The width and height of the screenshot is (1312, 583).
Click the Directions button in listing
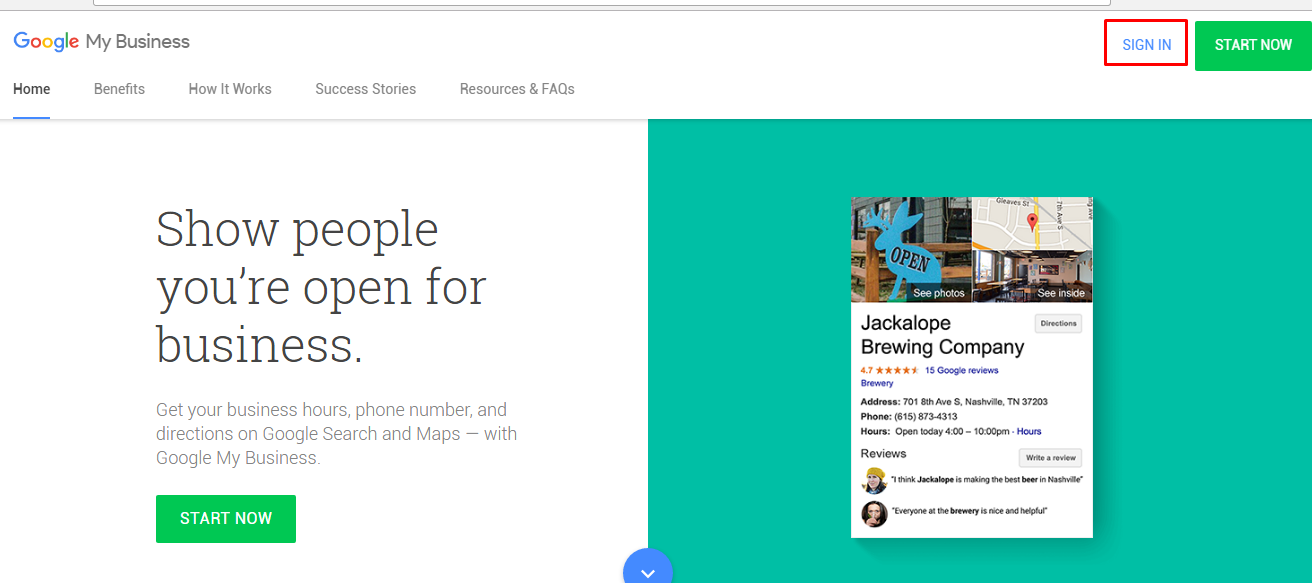point(1058,324)
